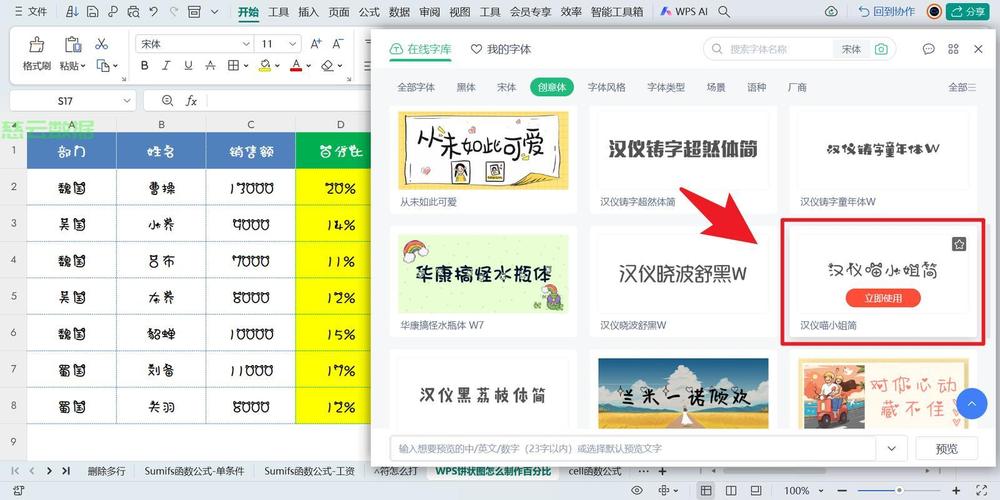Open the font name 宋体 dropdown
Screen dimensions: 1000x500
pyautogui.click(x=246, y=44)
